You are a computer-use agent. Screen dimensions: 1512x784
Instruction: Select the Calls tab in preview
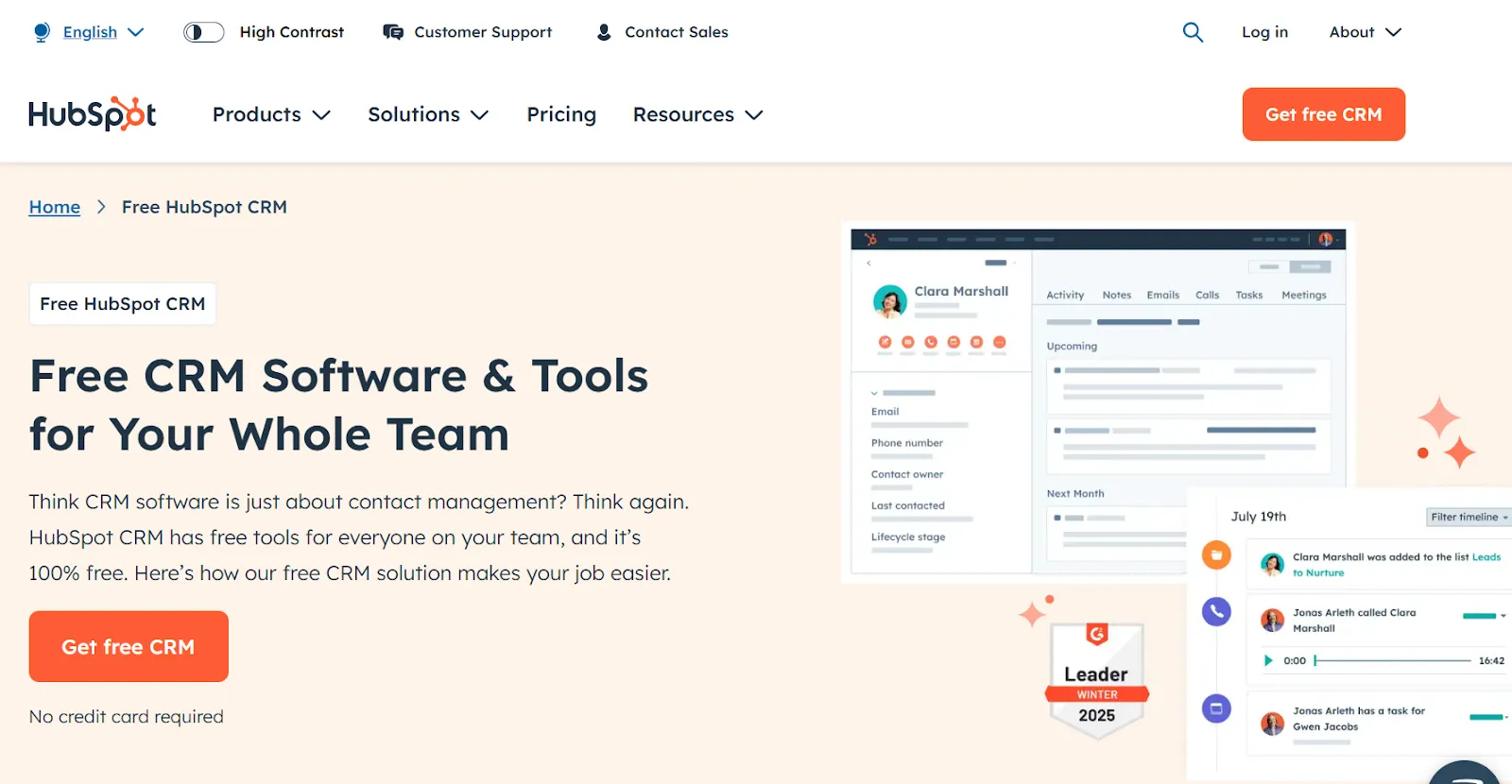[x=1207, y=295]
